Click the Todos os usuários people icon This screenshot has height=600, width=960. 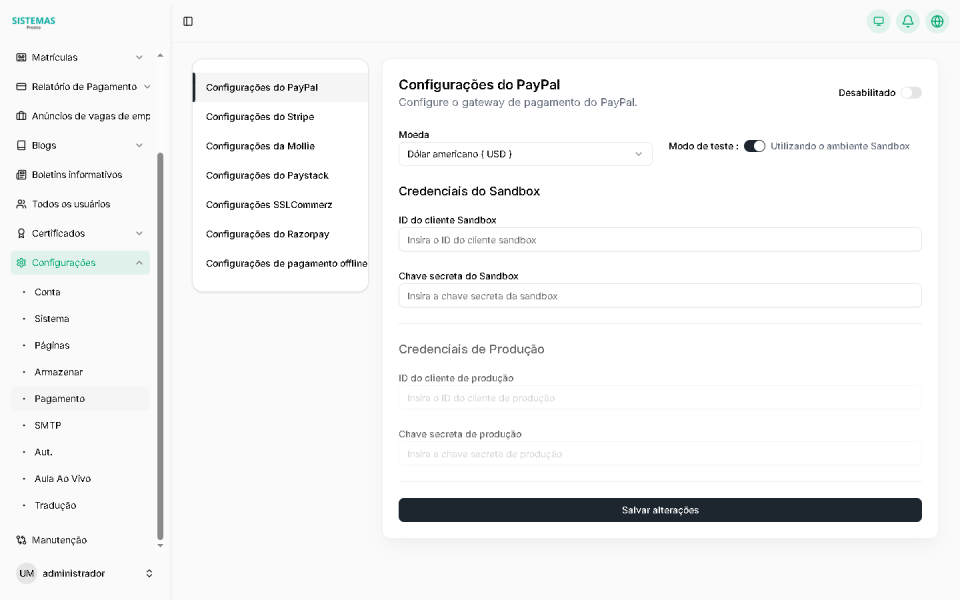point(22,204)
